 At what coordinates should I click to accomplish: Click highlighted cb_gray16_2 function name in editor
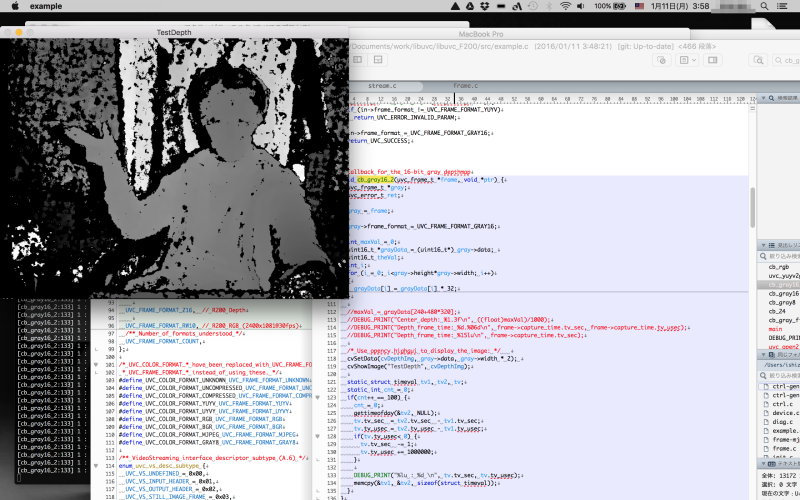(375, 180)
